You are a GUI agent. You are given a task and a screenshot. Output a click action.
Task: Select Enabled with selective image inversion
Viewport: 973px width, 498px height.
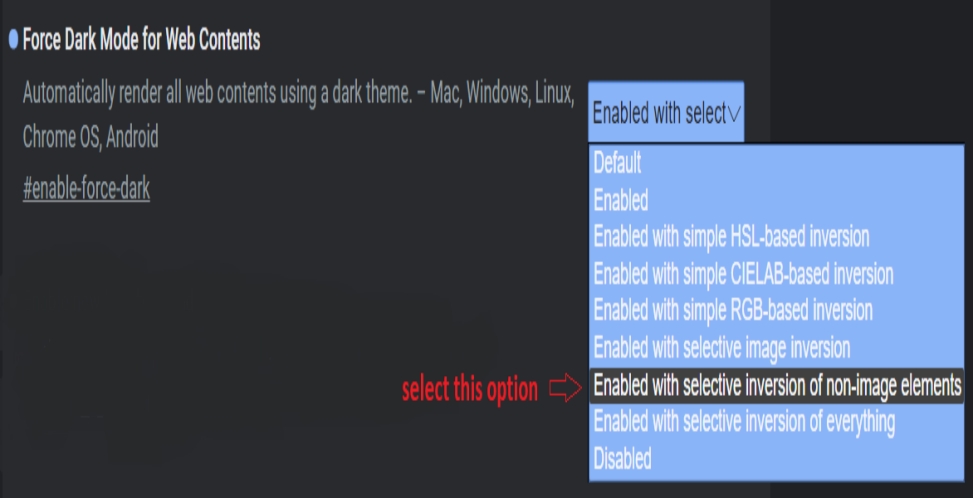click(x=722, y=347)
